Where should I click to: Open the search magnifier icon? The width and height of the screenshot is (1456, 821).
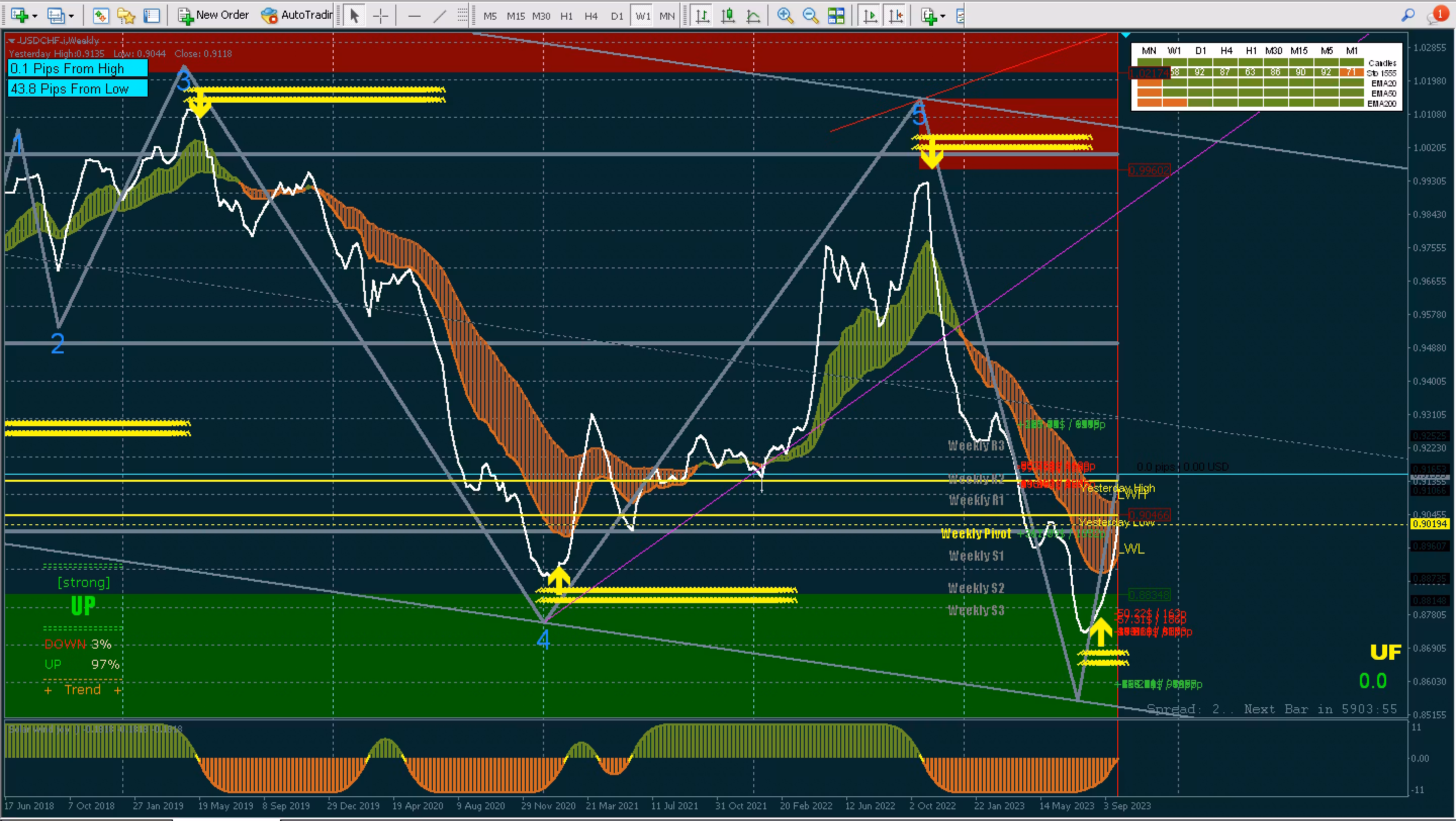point(1408,15)
